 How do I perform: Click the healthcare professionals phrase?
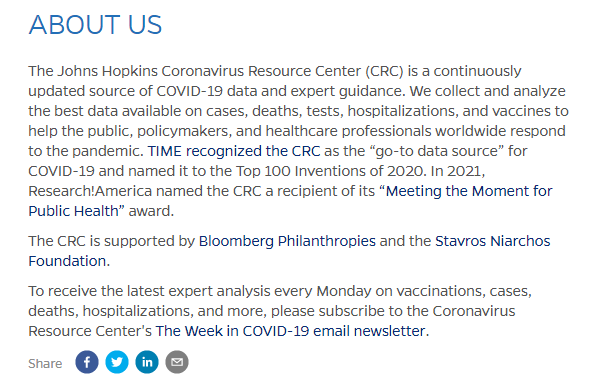pos(348,131)
